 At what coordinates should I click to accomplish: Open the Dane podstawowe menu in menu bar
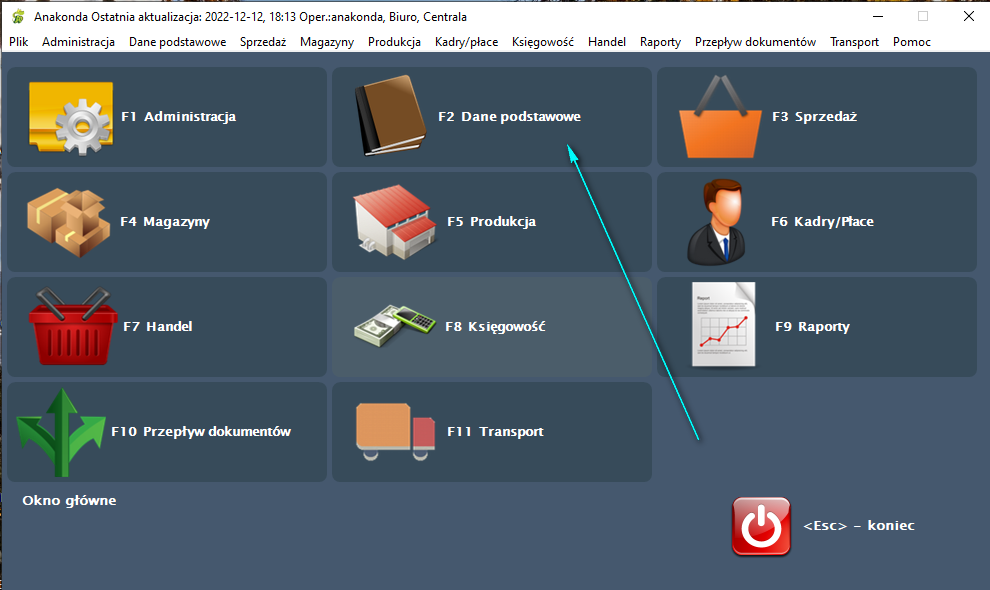(177, 42)
